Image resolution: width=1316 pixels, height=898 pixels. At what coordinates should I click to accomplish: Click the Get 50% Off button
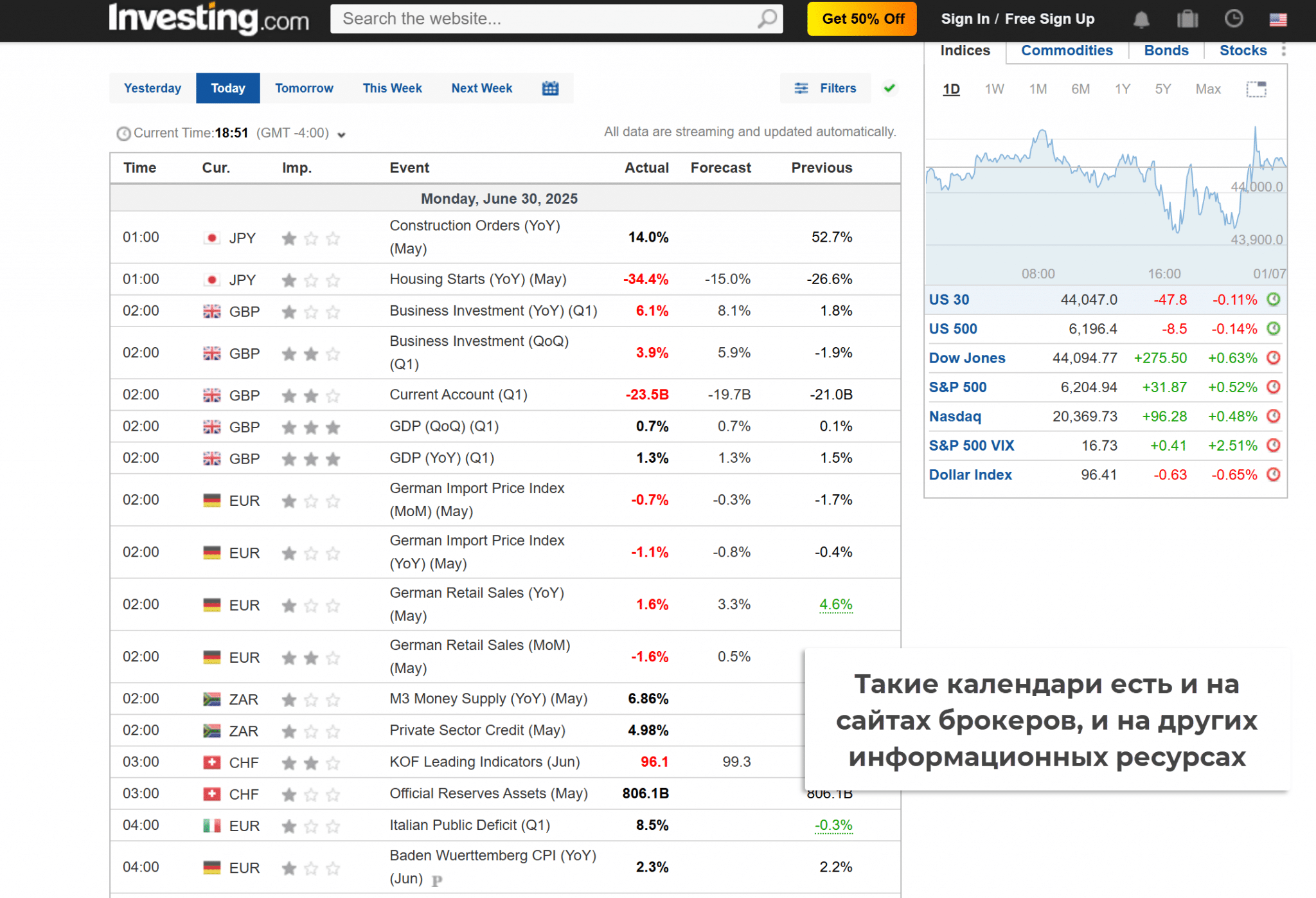coord(862,19)
